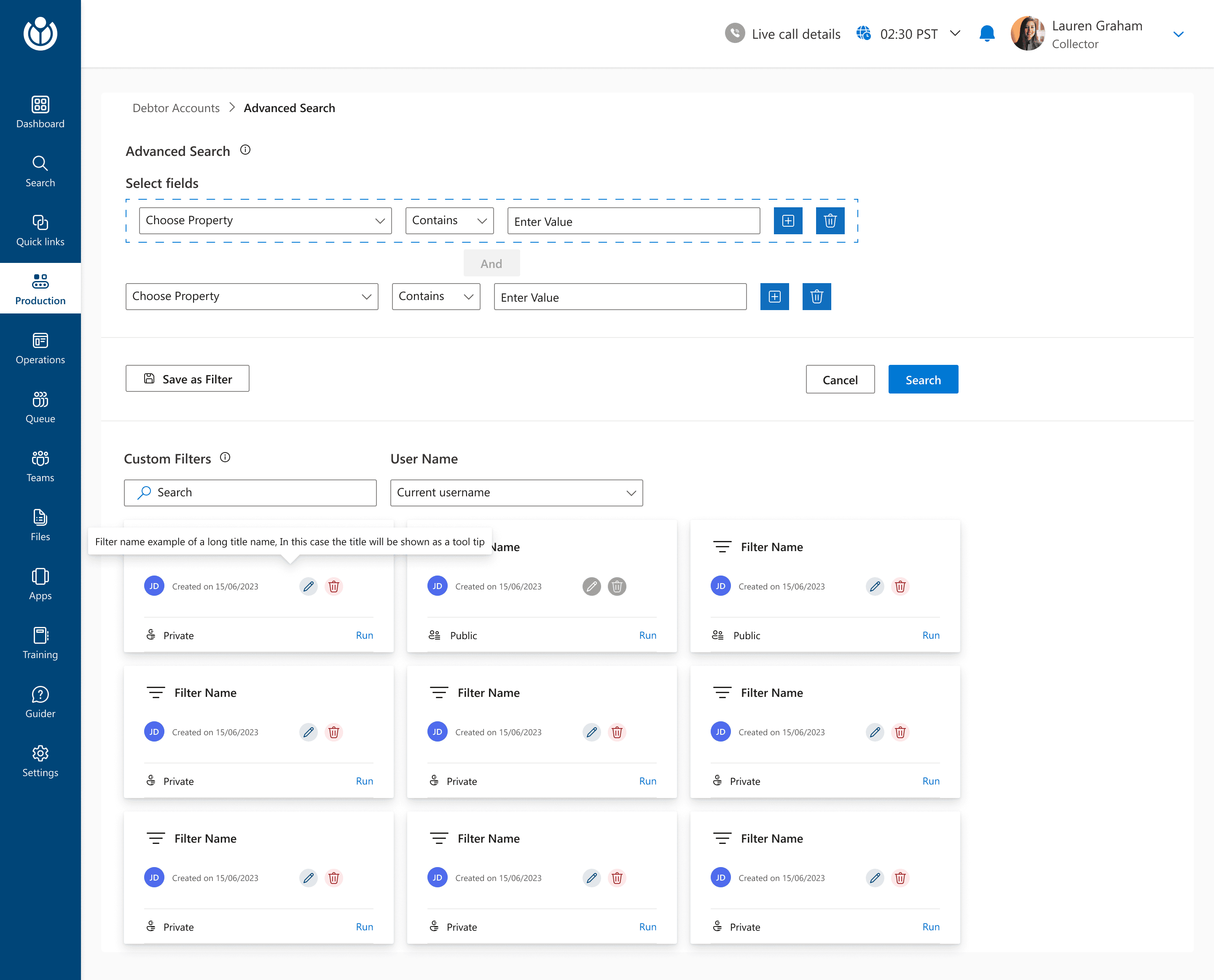Click the blue Search button
The image size is (1214, 980).
(x=923, y=379)
